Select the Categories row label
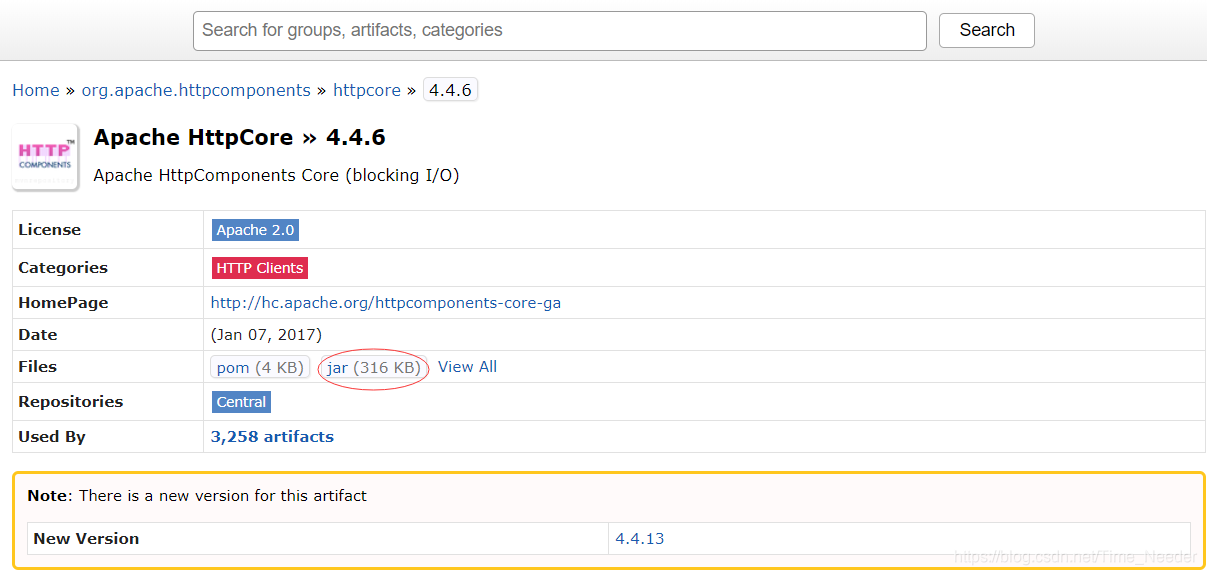 coord(63,268)
